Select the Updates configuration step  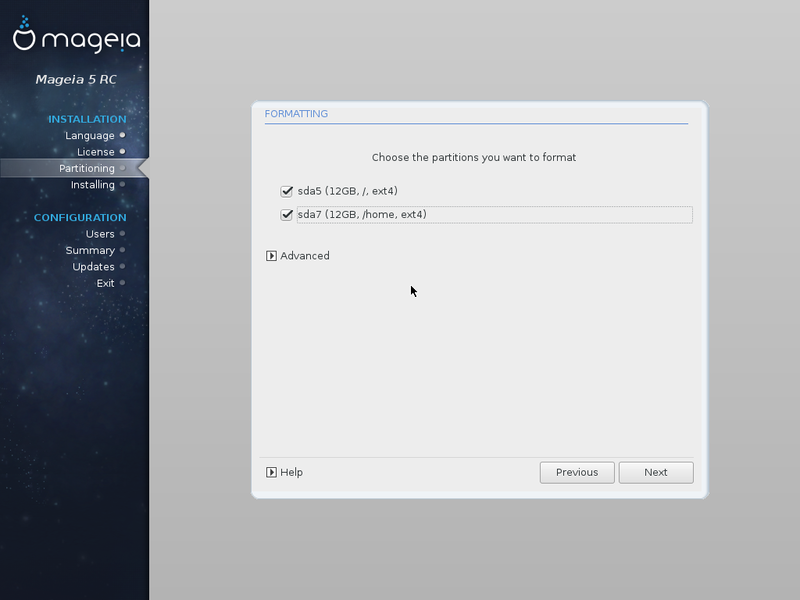93,267
